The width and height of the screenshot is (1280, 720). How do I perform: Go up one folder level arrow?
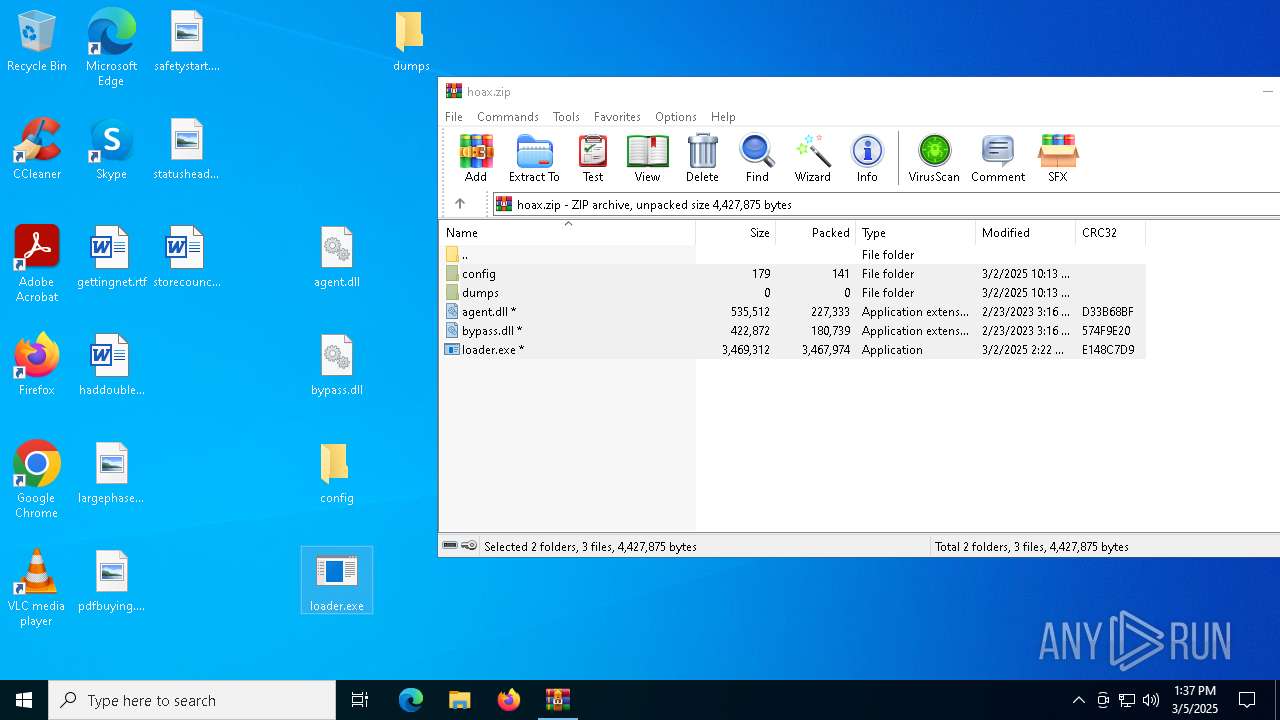[460, 204]
